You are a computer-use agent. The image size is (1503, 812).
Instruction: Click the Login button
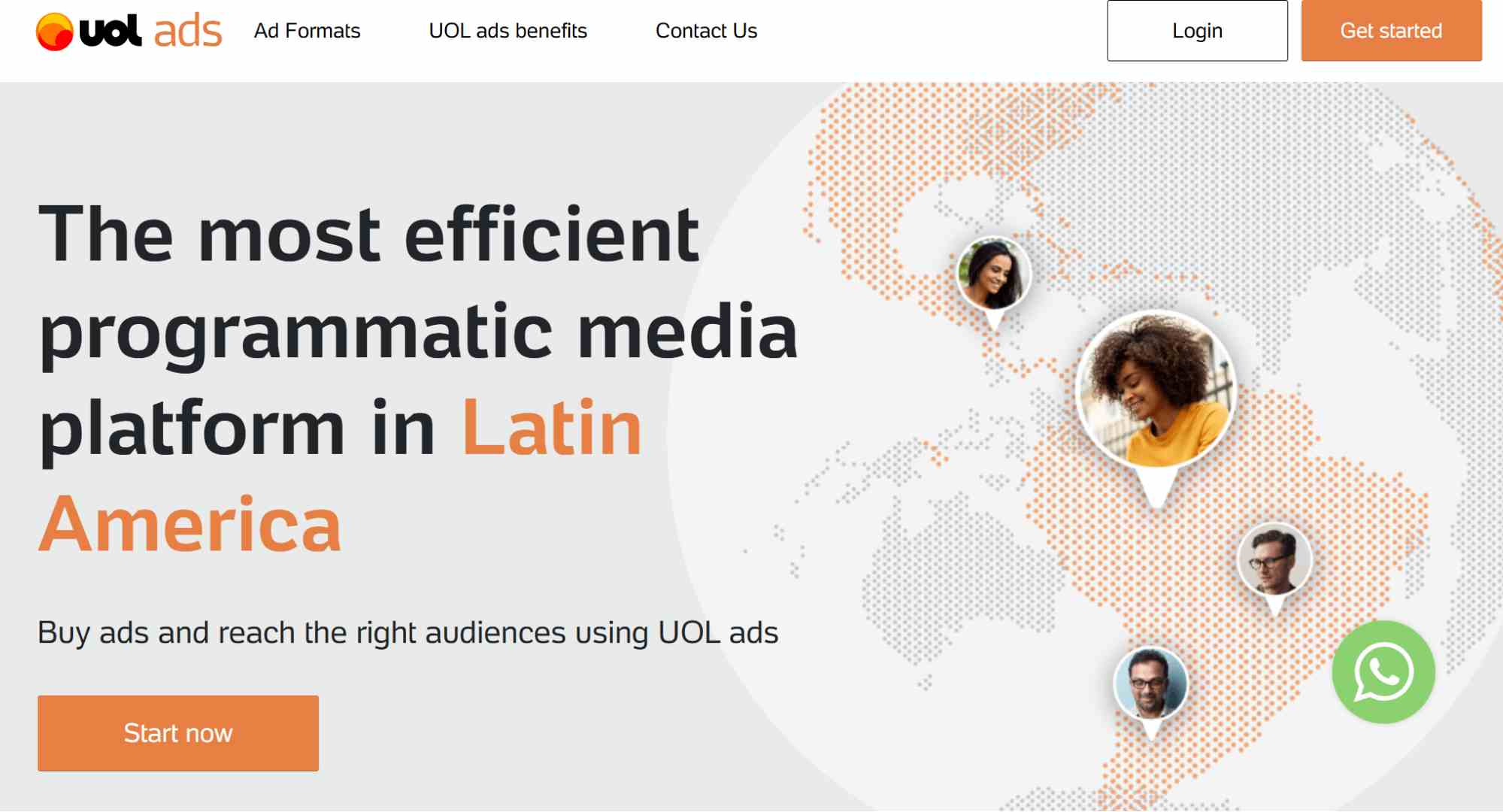point(1197,31)
